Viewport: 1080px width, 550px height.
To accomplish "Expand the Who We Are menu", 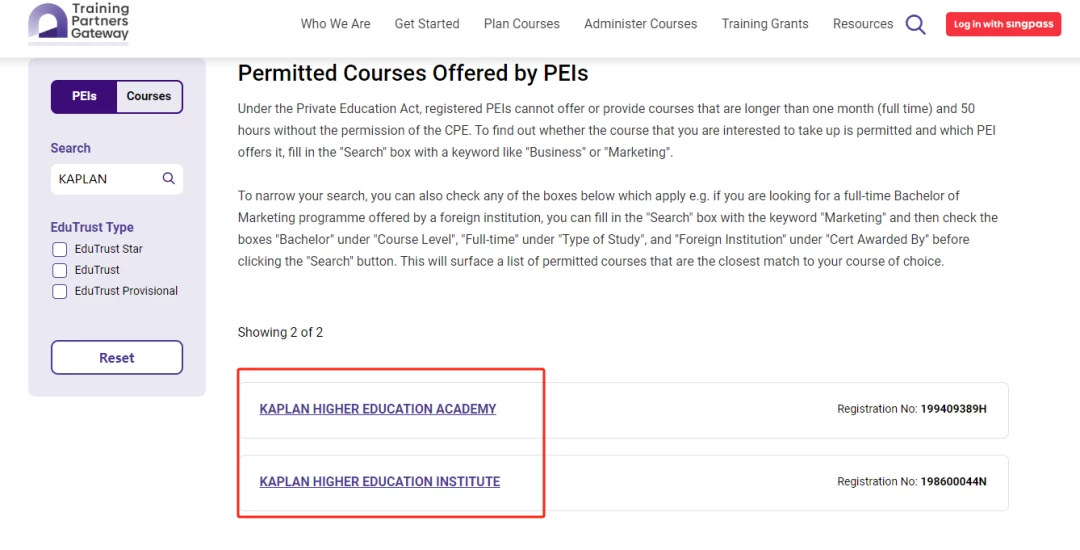I will pyautogui.click(x=335, y=23).
